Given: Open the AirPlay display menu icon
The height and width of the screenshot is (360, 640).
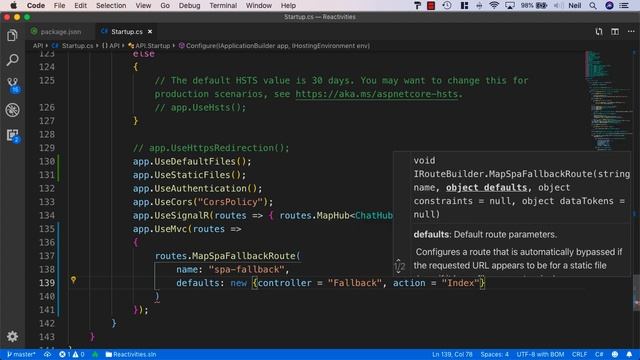Looking at the screenshot, I should coord(510,5).
